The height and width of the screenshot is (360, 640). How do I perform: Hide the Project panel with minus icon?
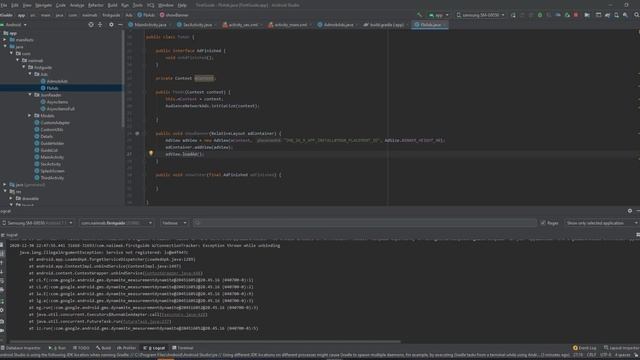pos(120,24)
